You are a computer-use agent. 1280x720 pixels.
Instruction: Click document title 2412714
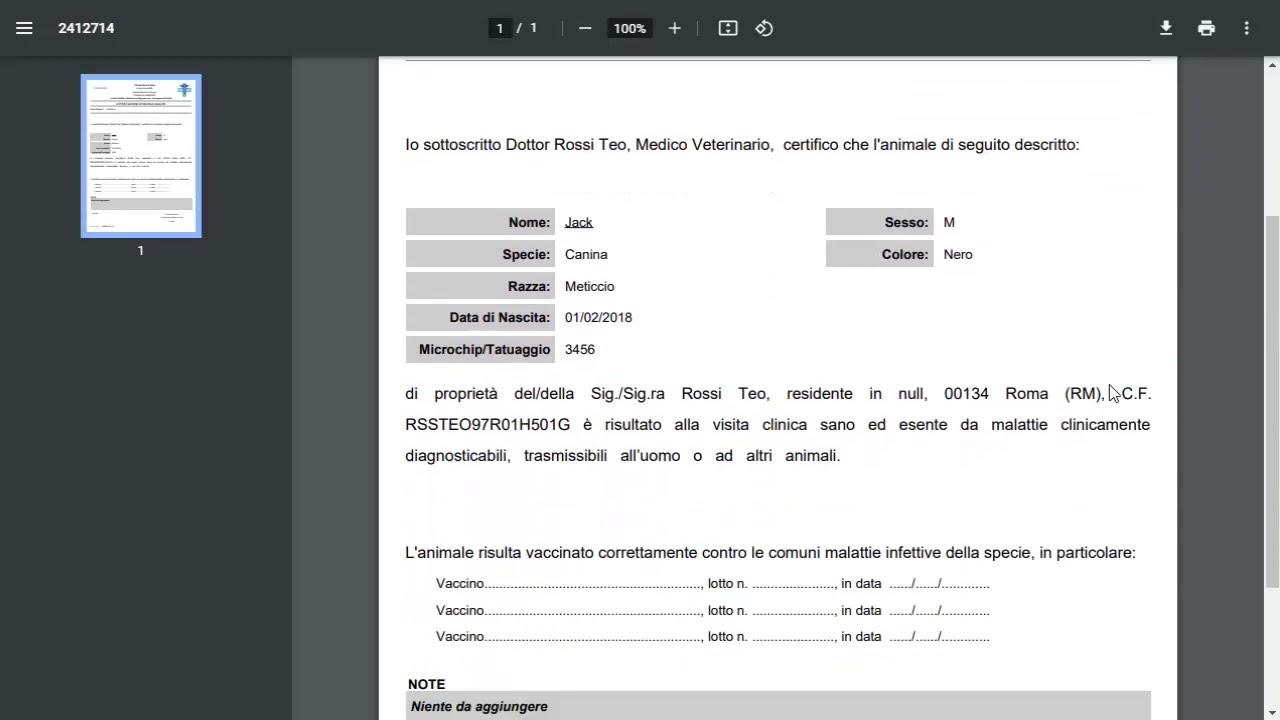pos(86,28)
